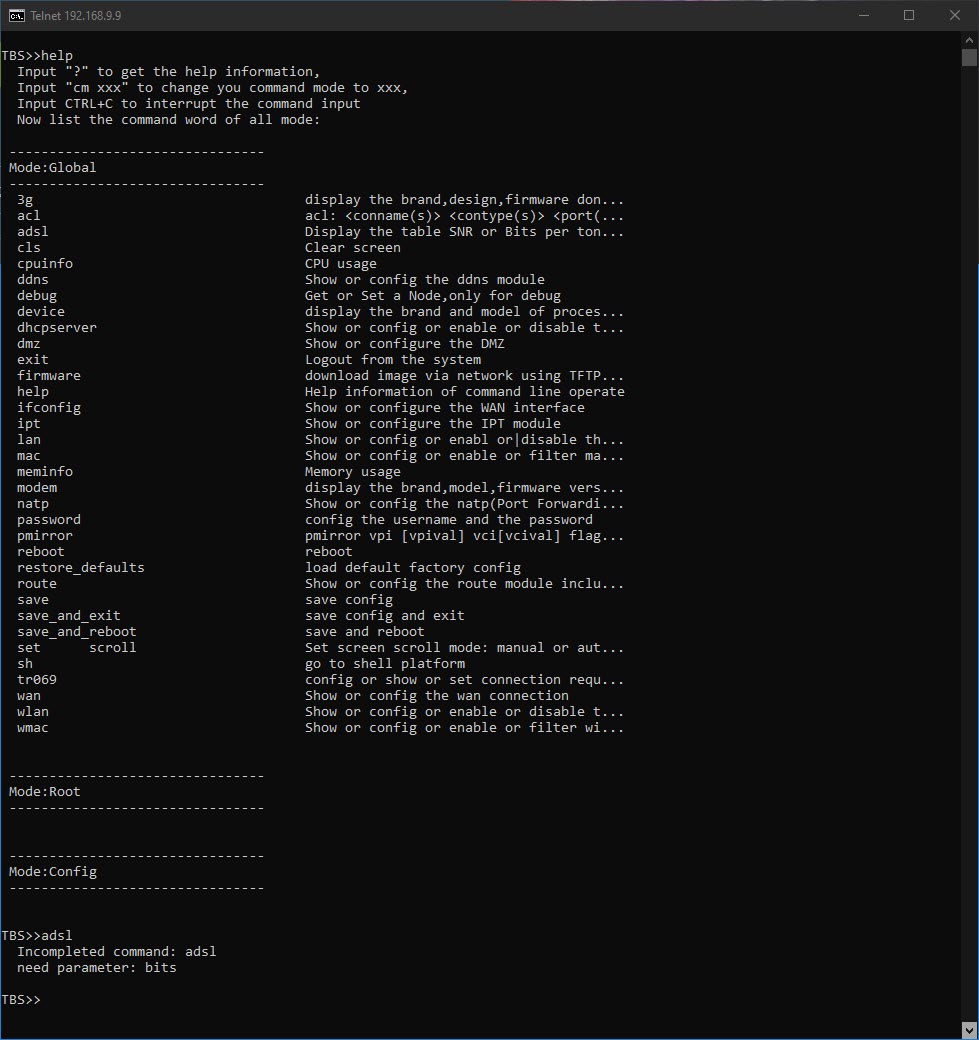Click the 'ifconfig' command name

point(49,407)
